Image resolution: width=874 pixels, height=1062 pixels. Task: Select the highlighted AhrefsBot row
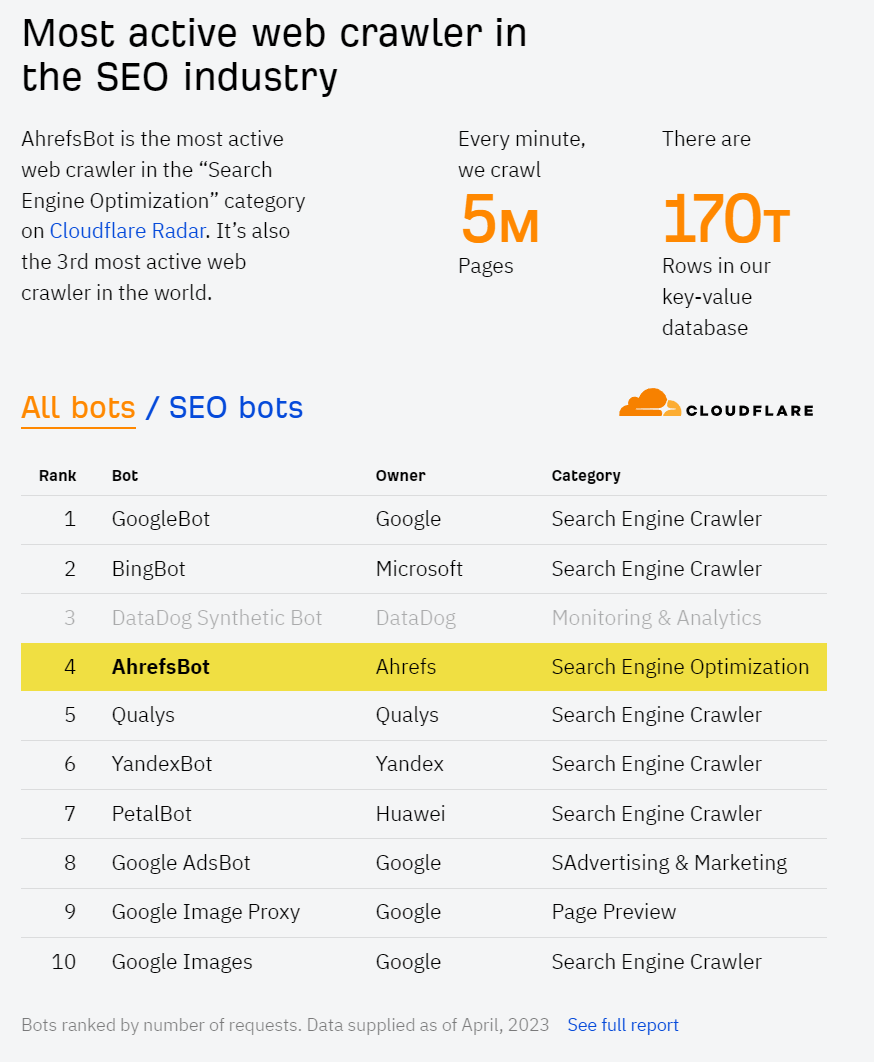click(x=423, y=666)
